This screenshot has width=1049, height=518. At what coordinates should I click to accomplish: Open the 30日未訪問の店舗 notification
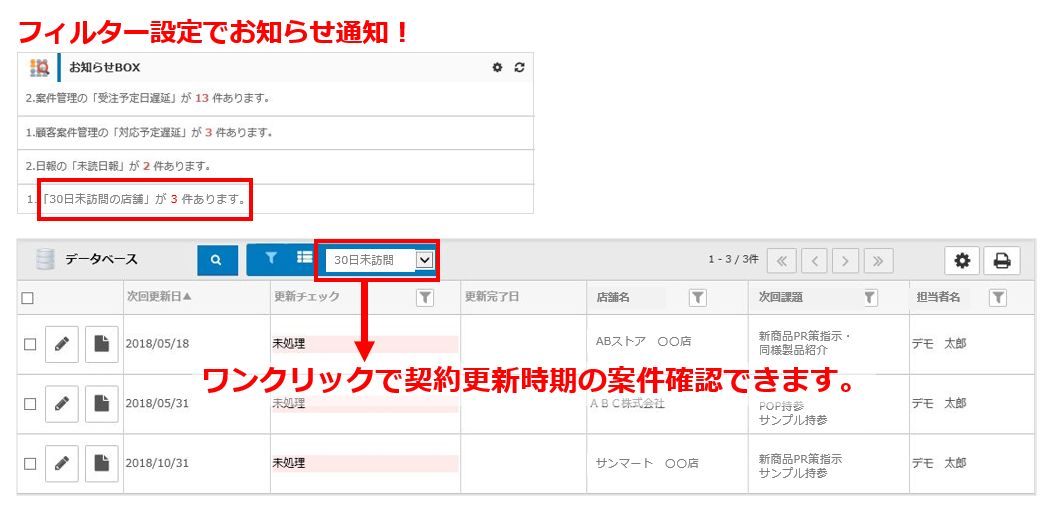pos(144,200)
